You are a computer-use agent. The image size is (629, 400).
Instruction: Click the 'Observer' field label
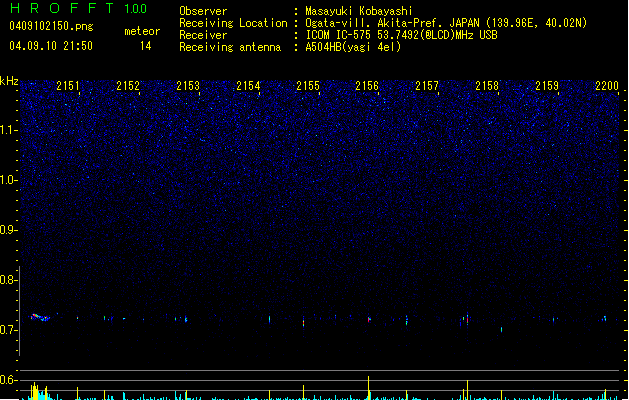[203, 11]
